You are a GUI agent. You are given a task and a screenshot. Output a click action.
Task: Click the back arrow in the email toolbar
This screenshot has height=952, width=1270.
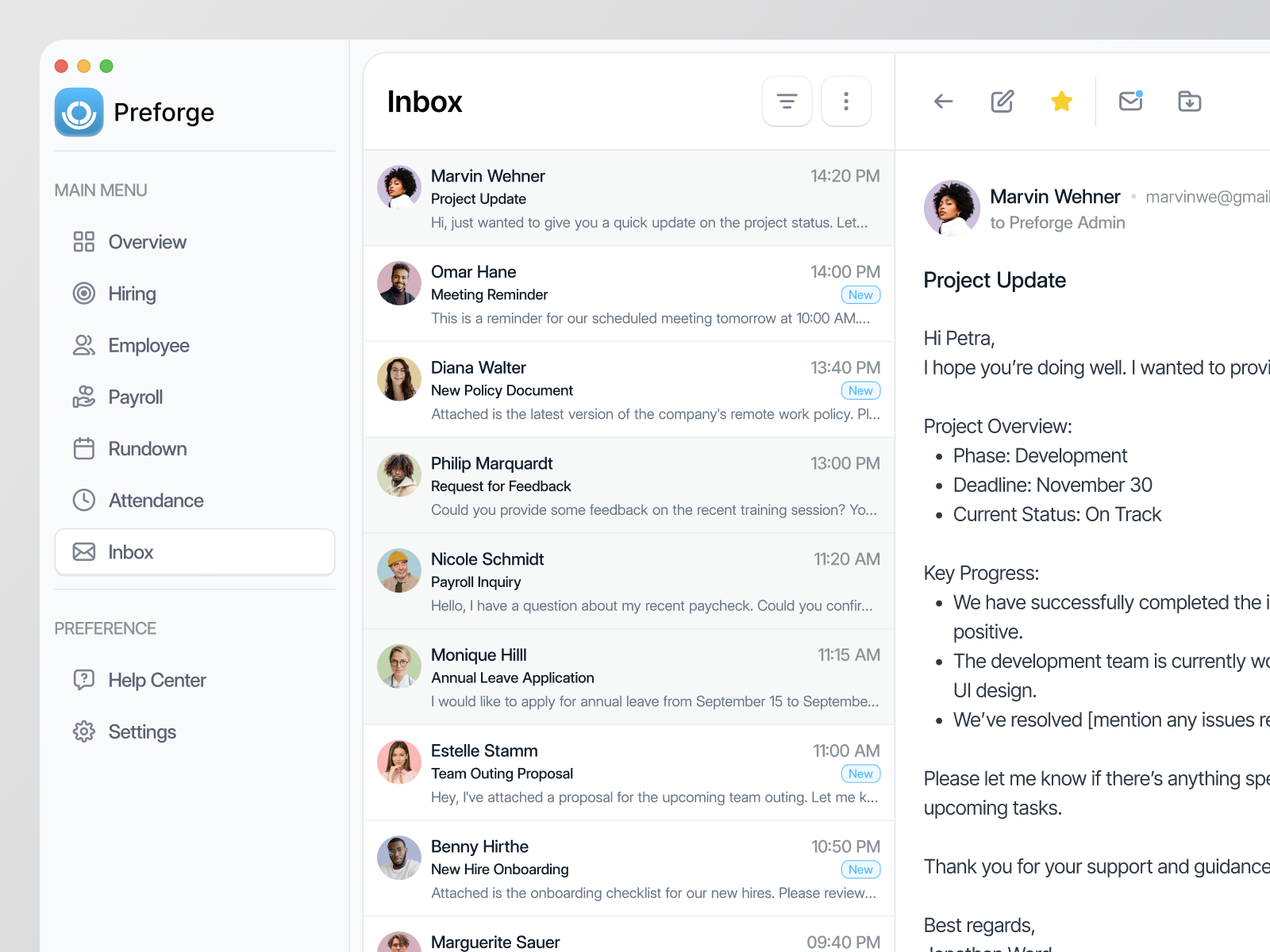942,101
